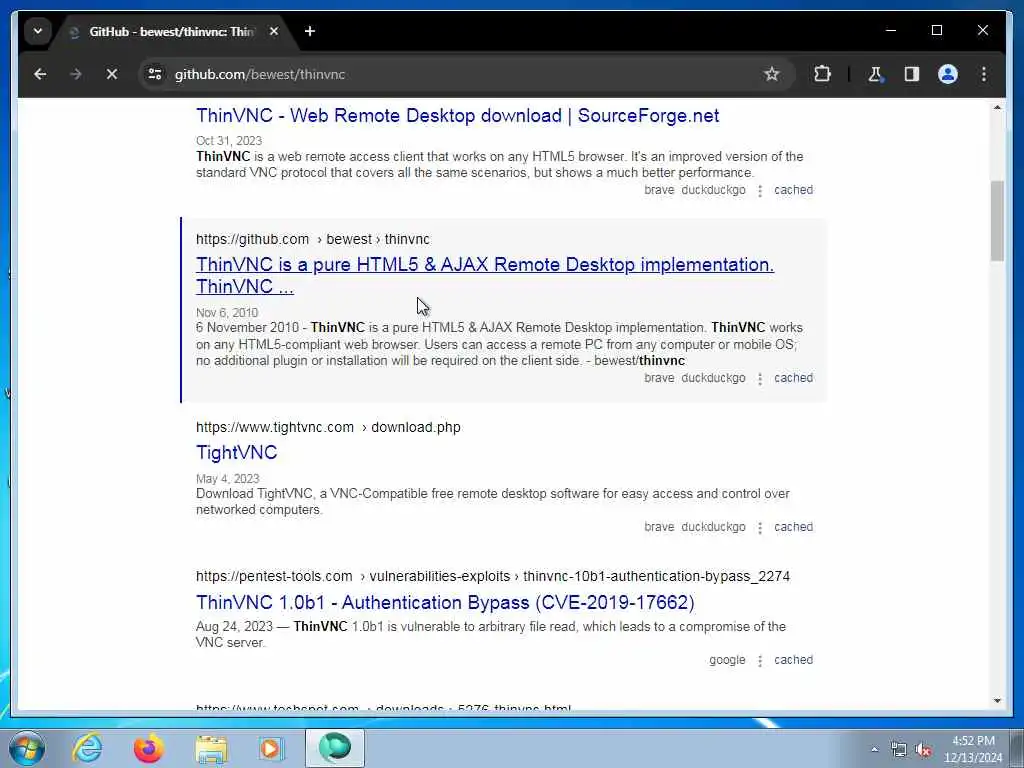Click the page scrollbar up arrow
Viewport: 1024px width, 768px height.
[x=997, y=107]
